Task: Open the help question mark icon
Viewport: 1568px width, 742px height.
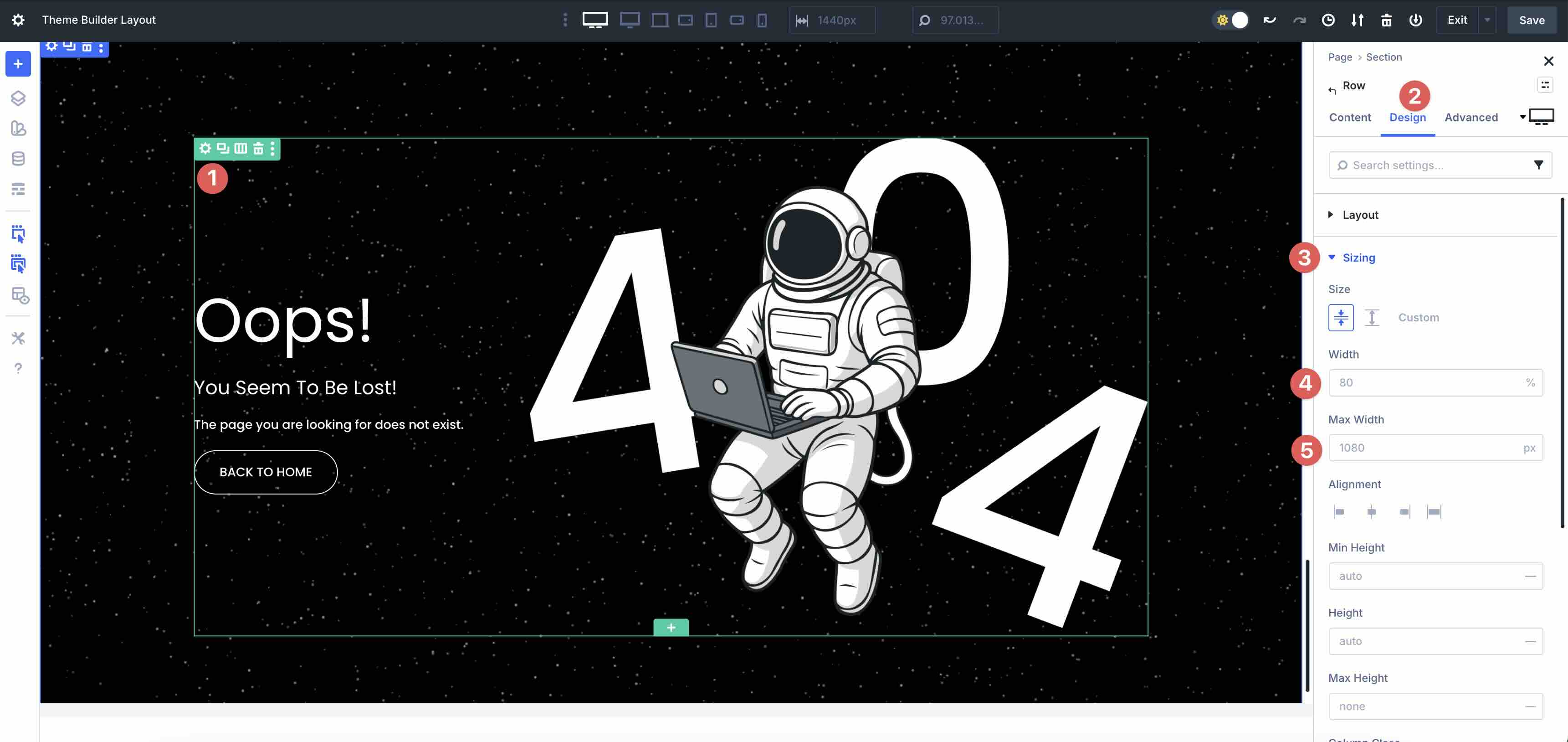Action: point(18,368)
